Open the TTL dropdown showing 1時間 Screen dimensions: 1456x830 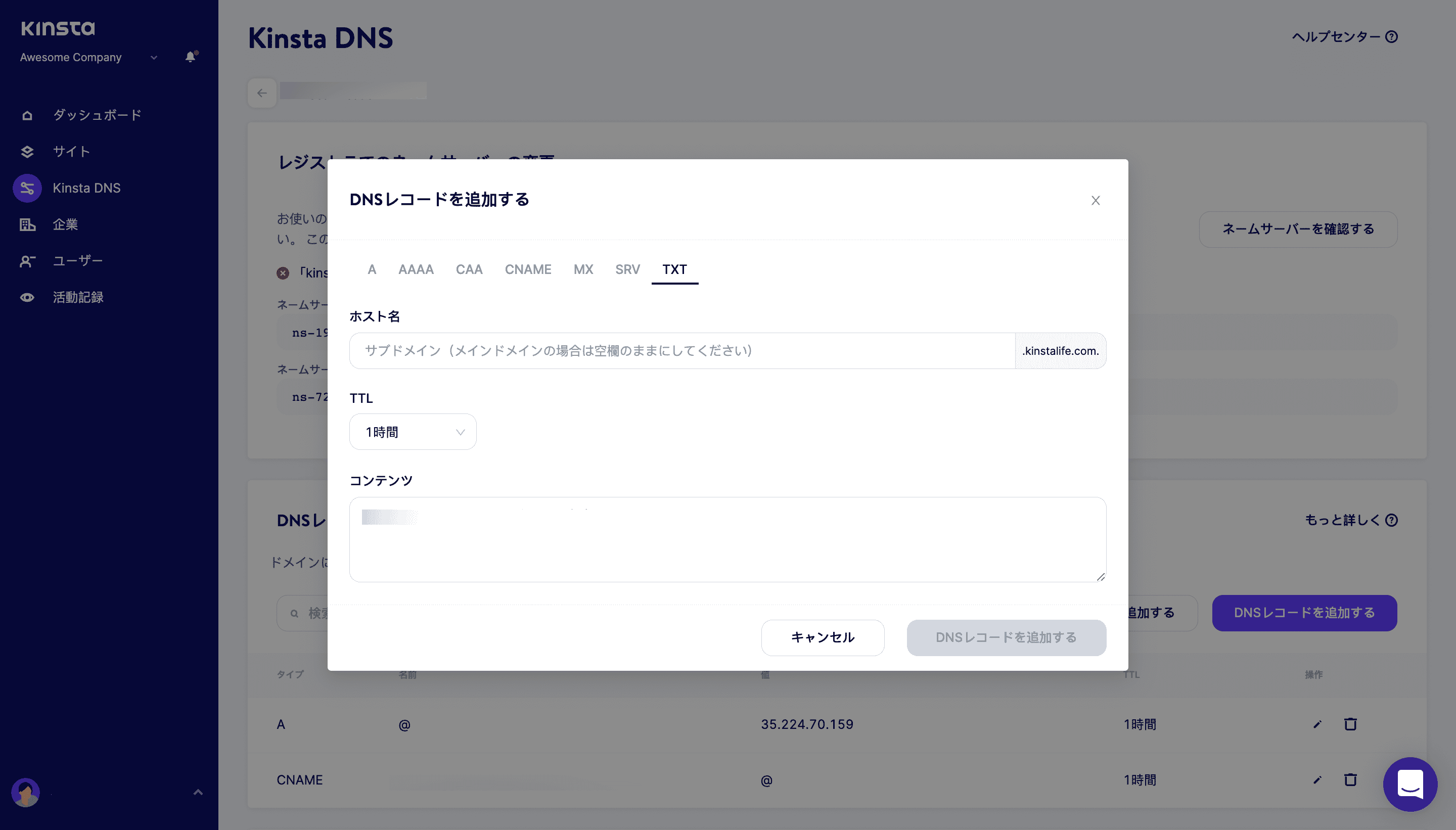413,432
